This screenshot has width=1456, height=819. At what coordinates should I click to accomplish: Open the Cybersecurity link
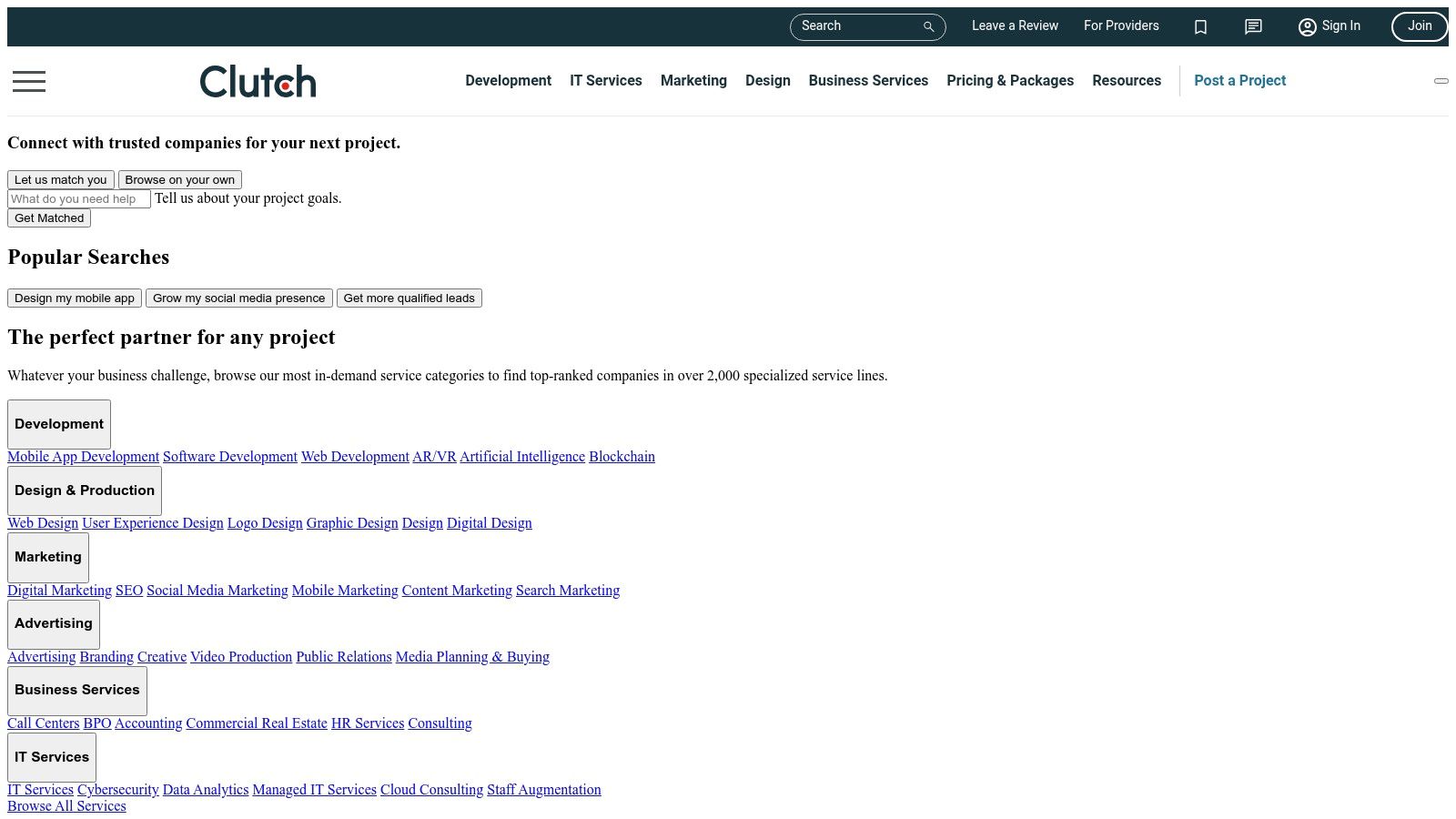point(118,790)
